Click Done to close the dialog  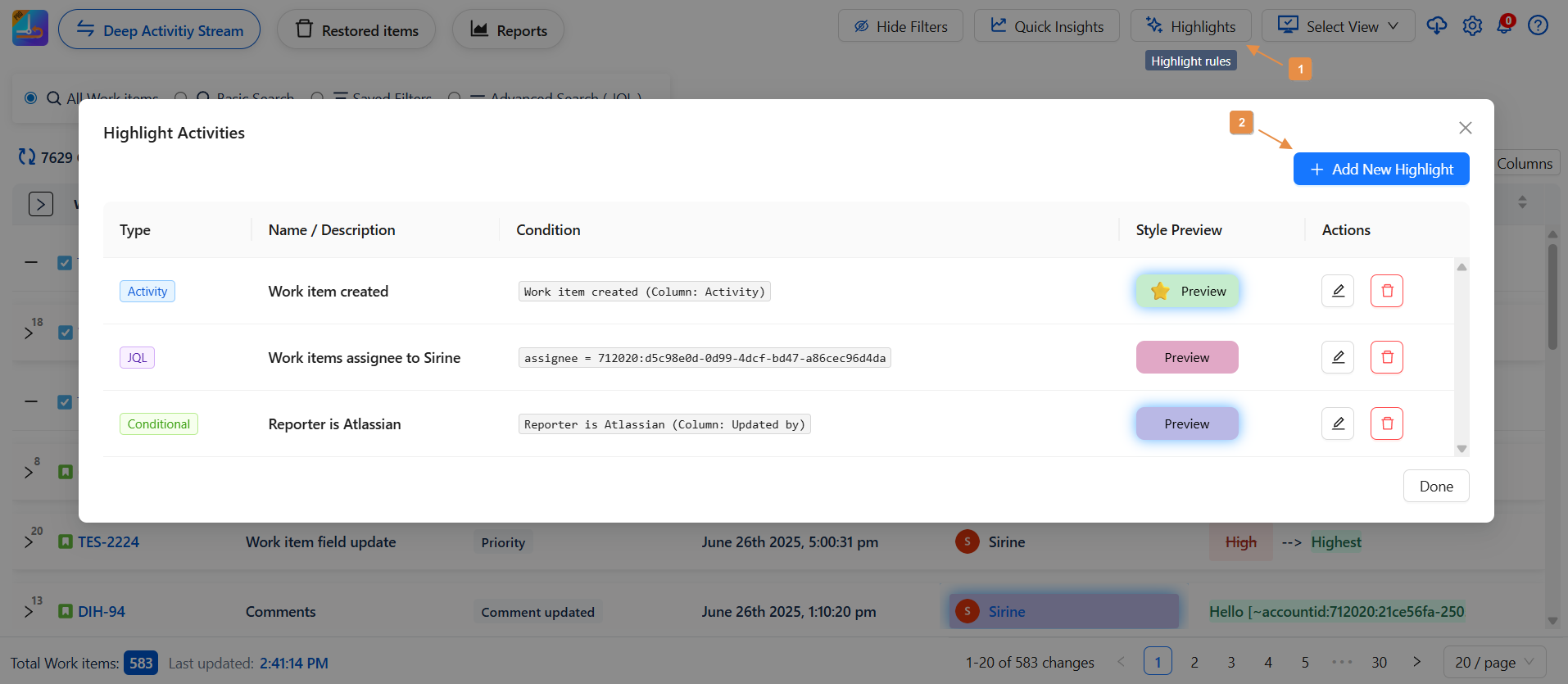(x=1435, y=486)
